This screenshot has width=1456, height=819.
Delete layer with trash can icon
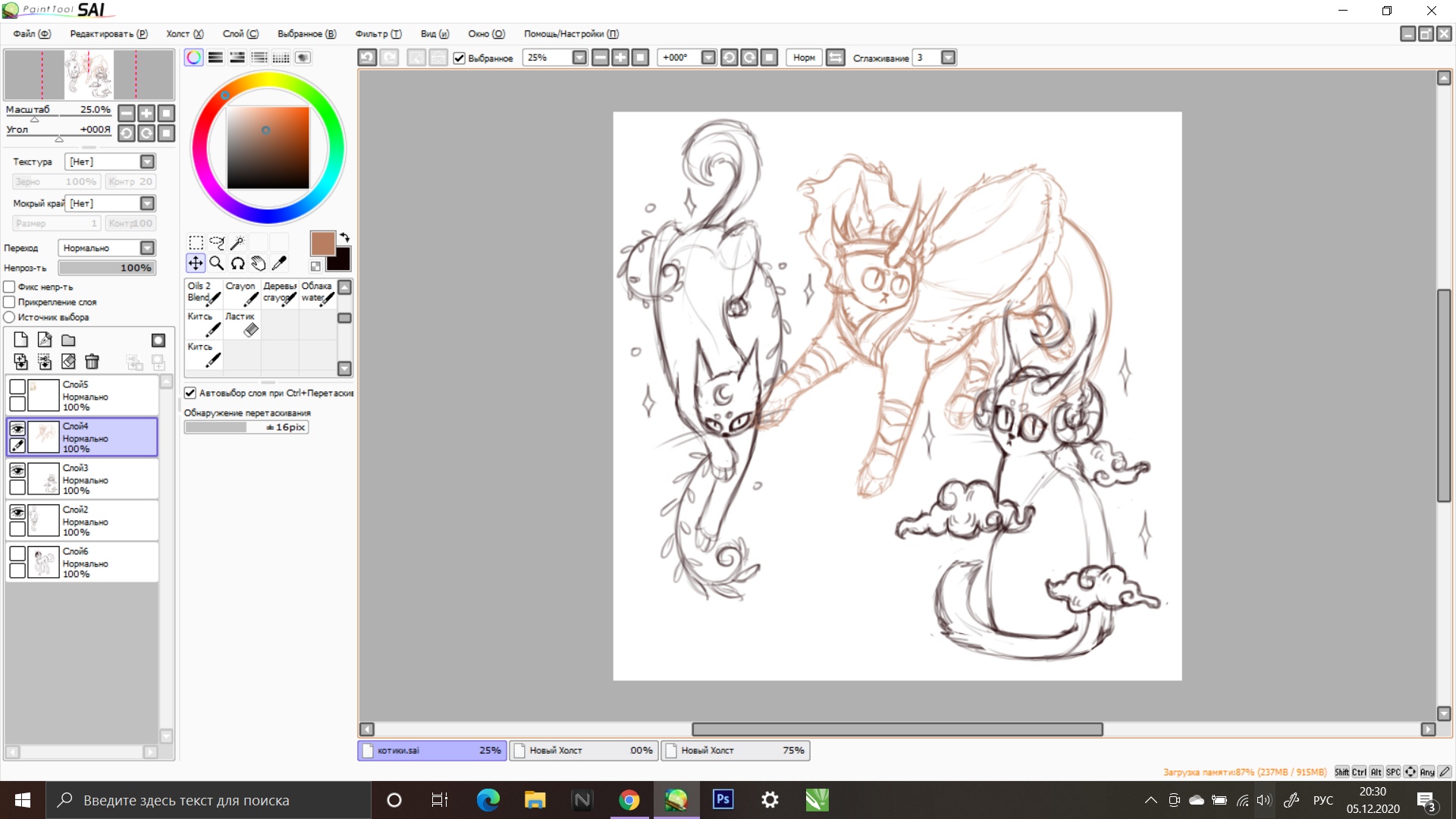coord(92,362)
